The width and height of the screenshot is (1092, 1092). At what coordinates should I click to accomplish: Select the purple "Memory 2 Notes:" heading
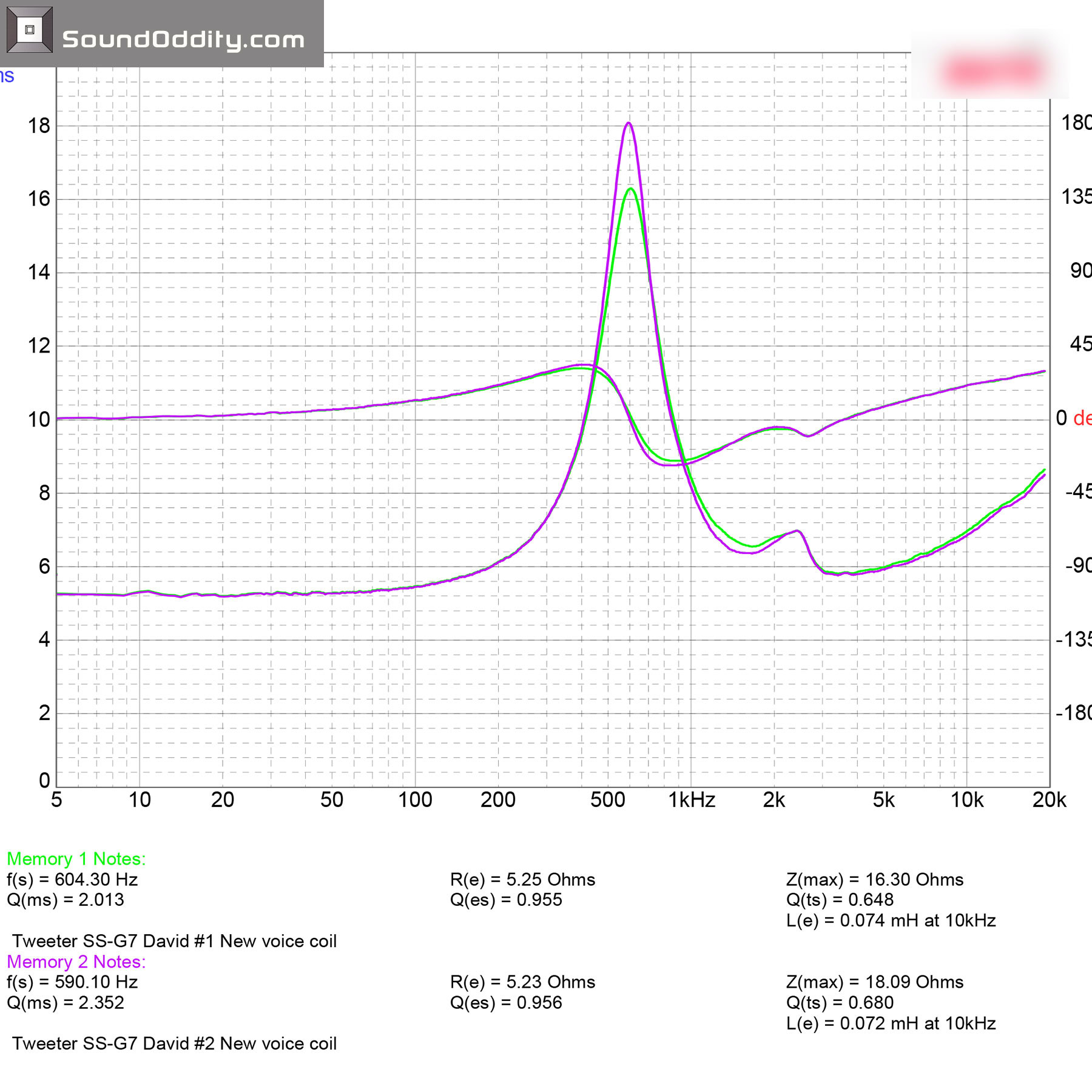76,962
